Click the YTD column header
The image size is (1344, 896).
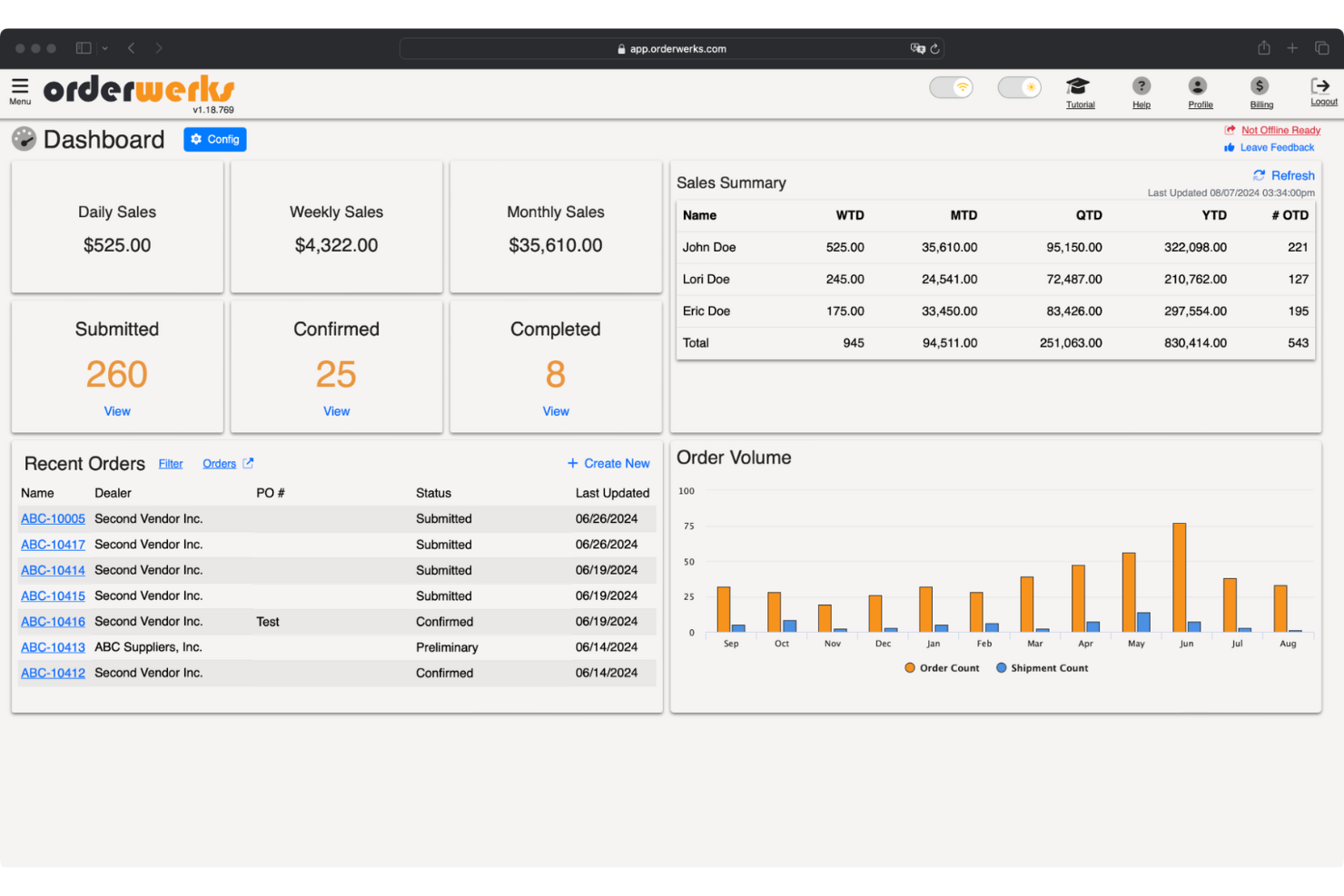pyautogui.click(x=1213, y=215)
